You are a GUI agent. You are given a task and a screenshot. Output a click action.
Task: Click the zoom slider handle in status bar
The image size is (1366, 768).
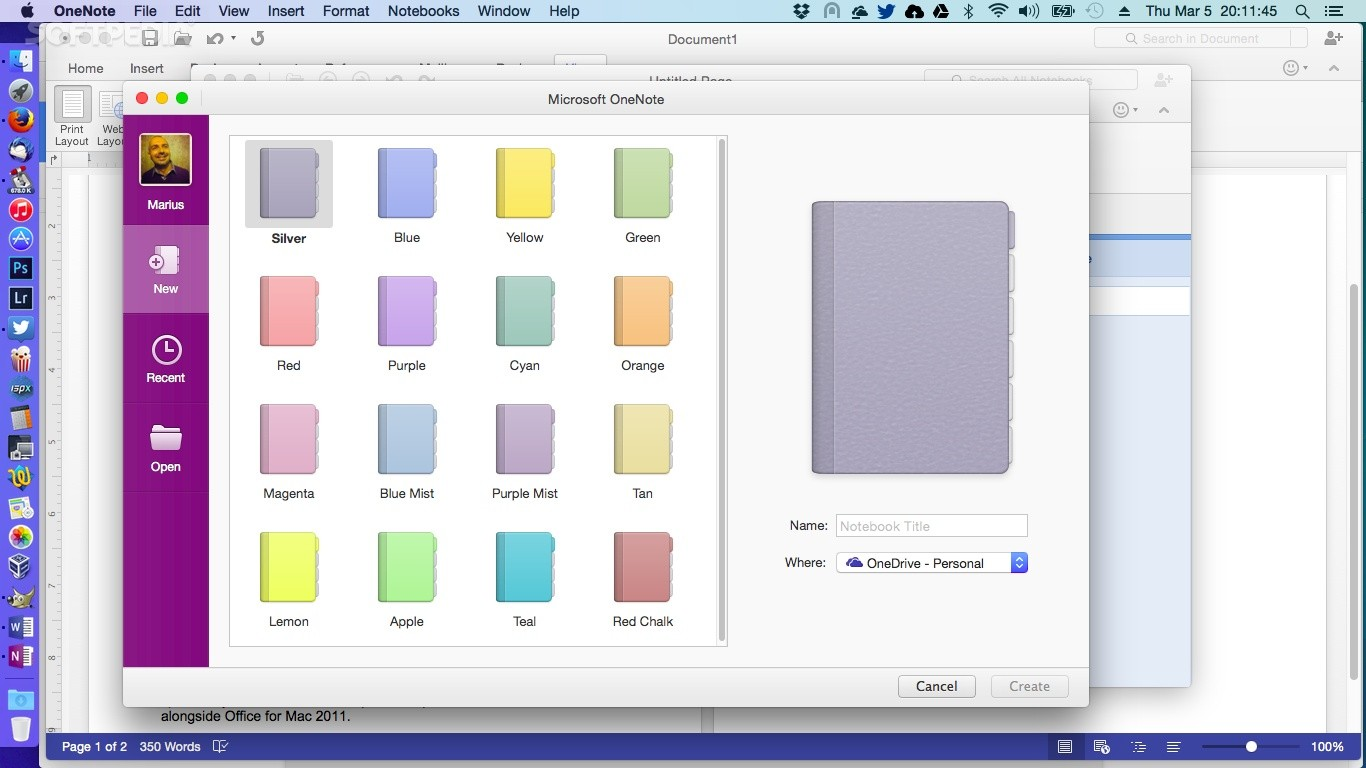[1251, 747]
